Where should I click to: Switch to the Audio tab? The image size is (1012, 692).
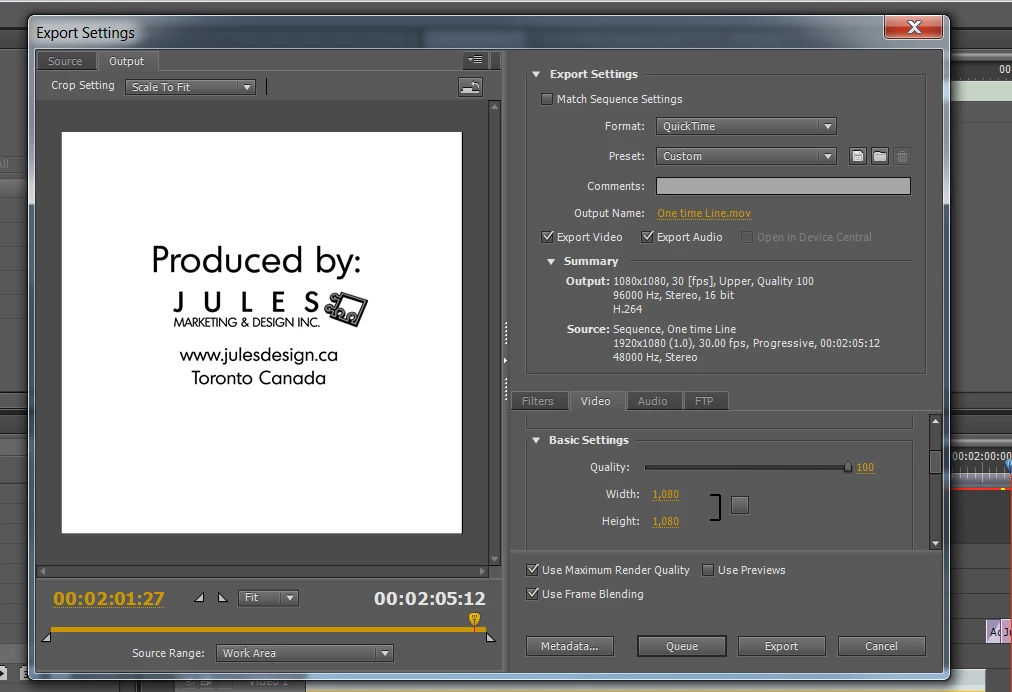[653, 401]
